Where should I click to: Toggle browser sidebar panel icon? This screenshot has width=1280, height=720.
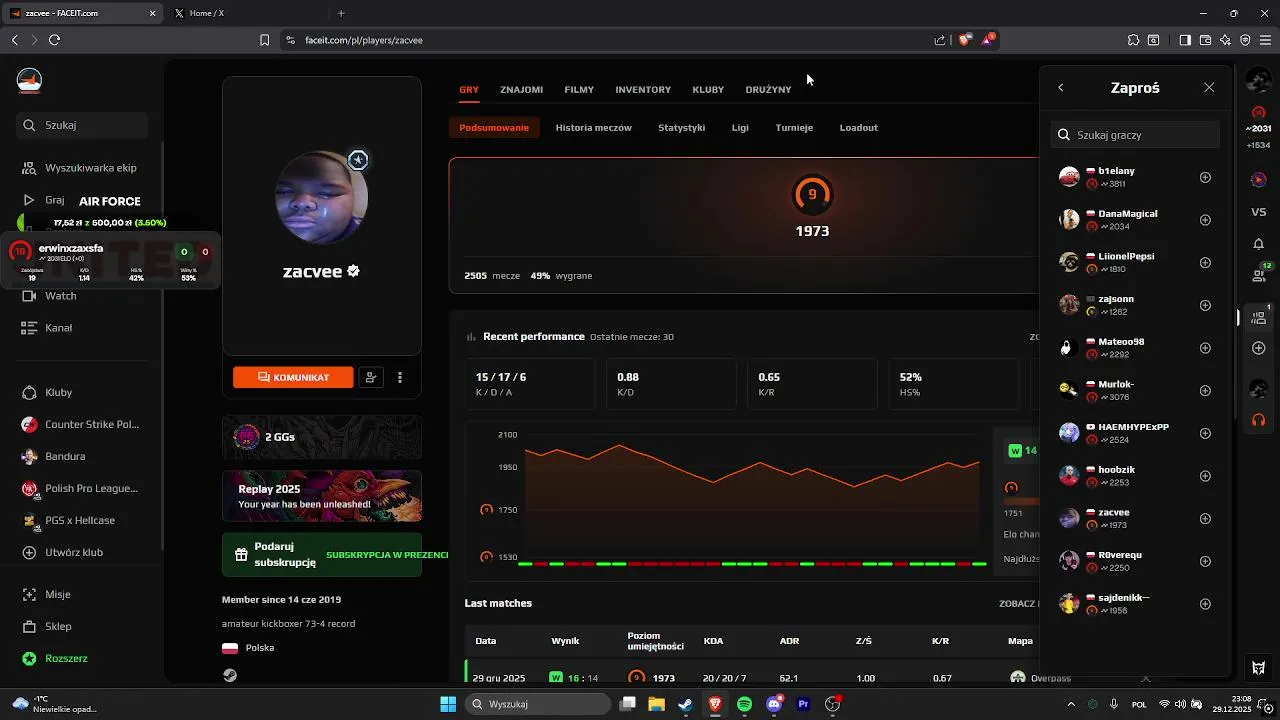pyautogui.click(x=1185, y=40)
